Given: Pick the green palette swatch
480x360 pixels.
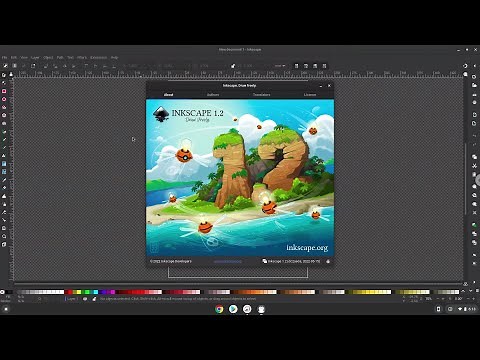Looking at the screenshot, I should [87, 292].
